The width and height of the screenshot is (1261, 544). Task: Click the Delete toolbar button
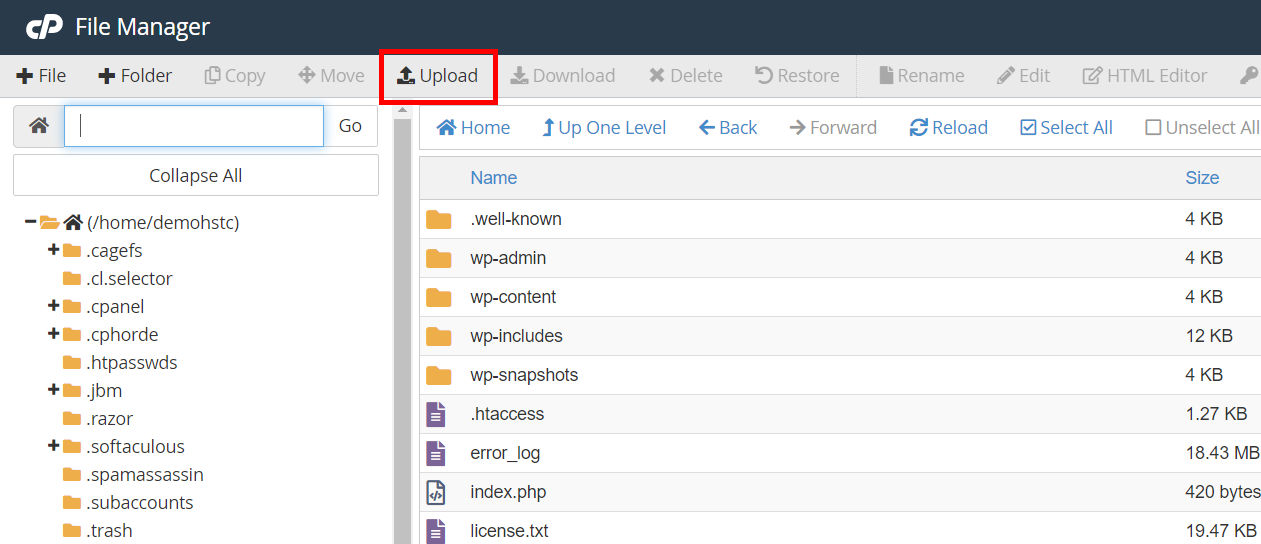click(x=686, y=76)
